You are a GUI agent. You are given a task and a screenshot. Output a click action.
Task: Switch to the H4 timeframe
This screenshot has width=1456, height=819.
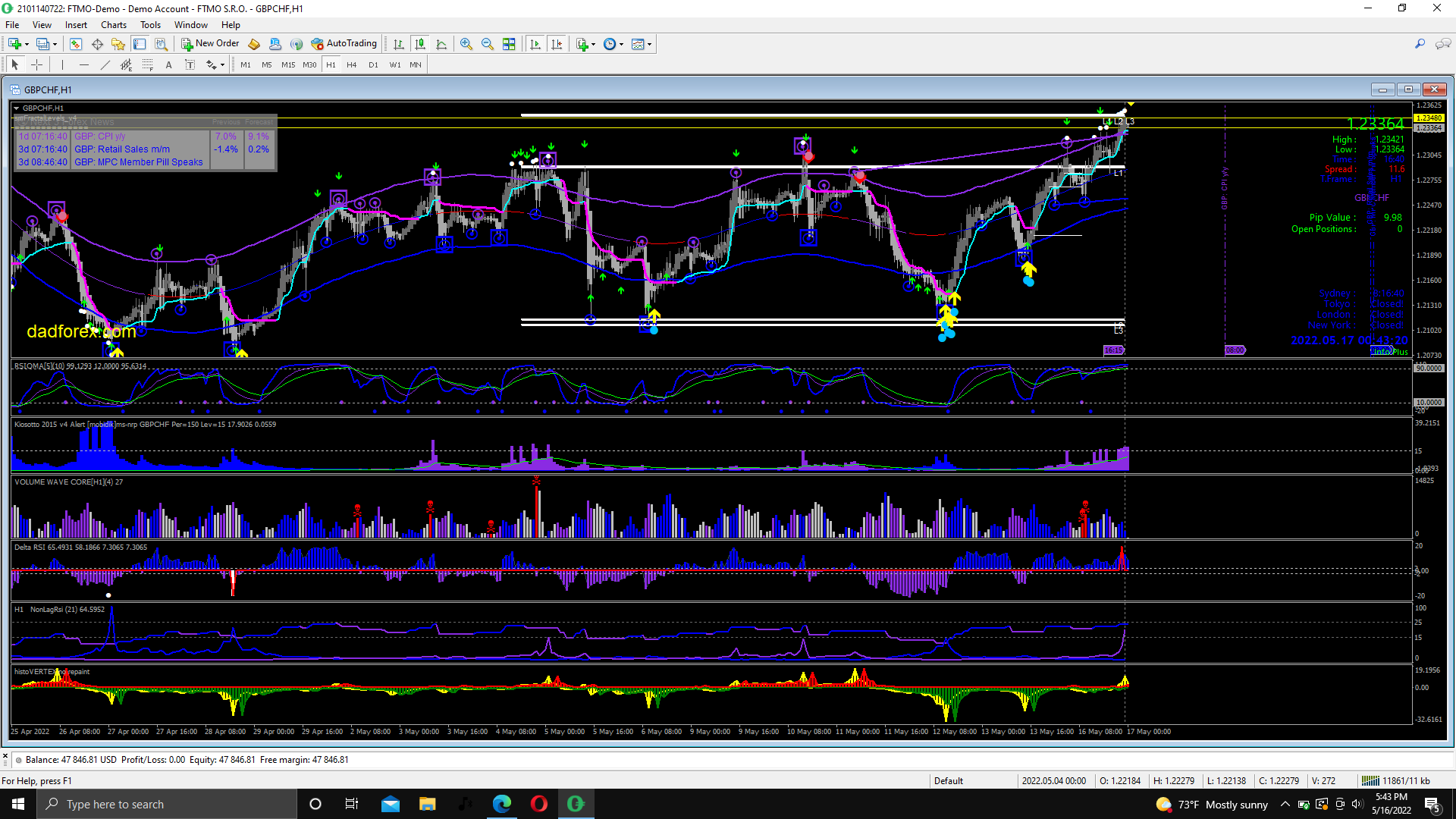(x=351, y=65)
